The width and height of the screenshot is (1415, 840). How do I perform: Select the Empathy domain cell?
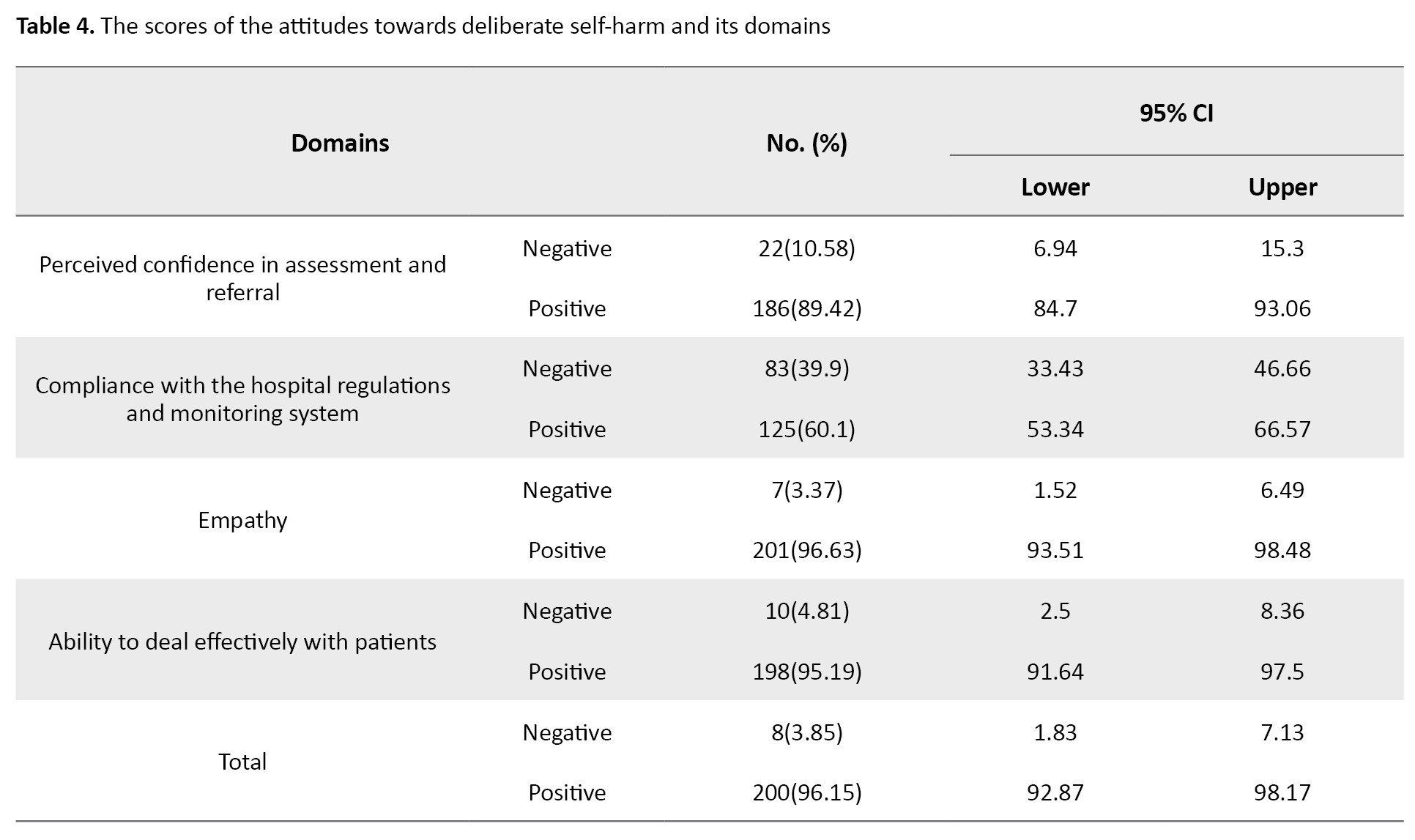click(242, 520)
